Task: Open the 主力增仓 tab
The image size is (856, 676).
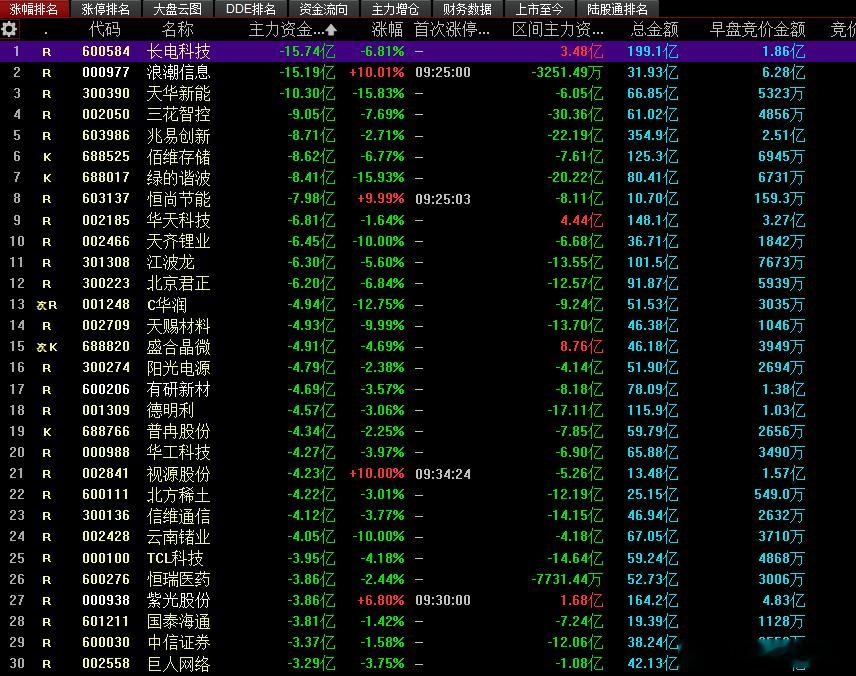Action: pos(395,9)
